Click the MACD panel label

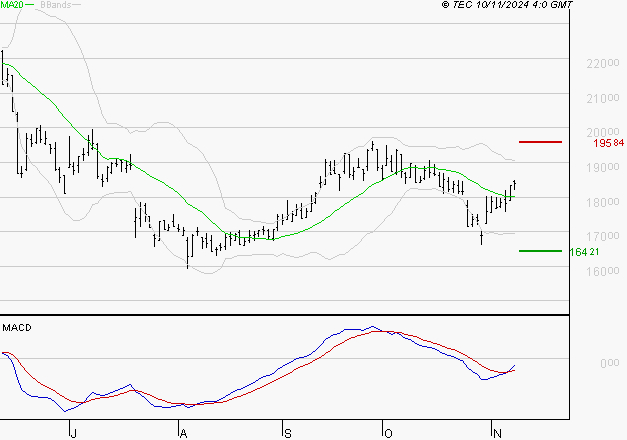(x=17, y=328)
